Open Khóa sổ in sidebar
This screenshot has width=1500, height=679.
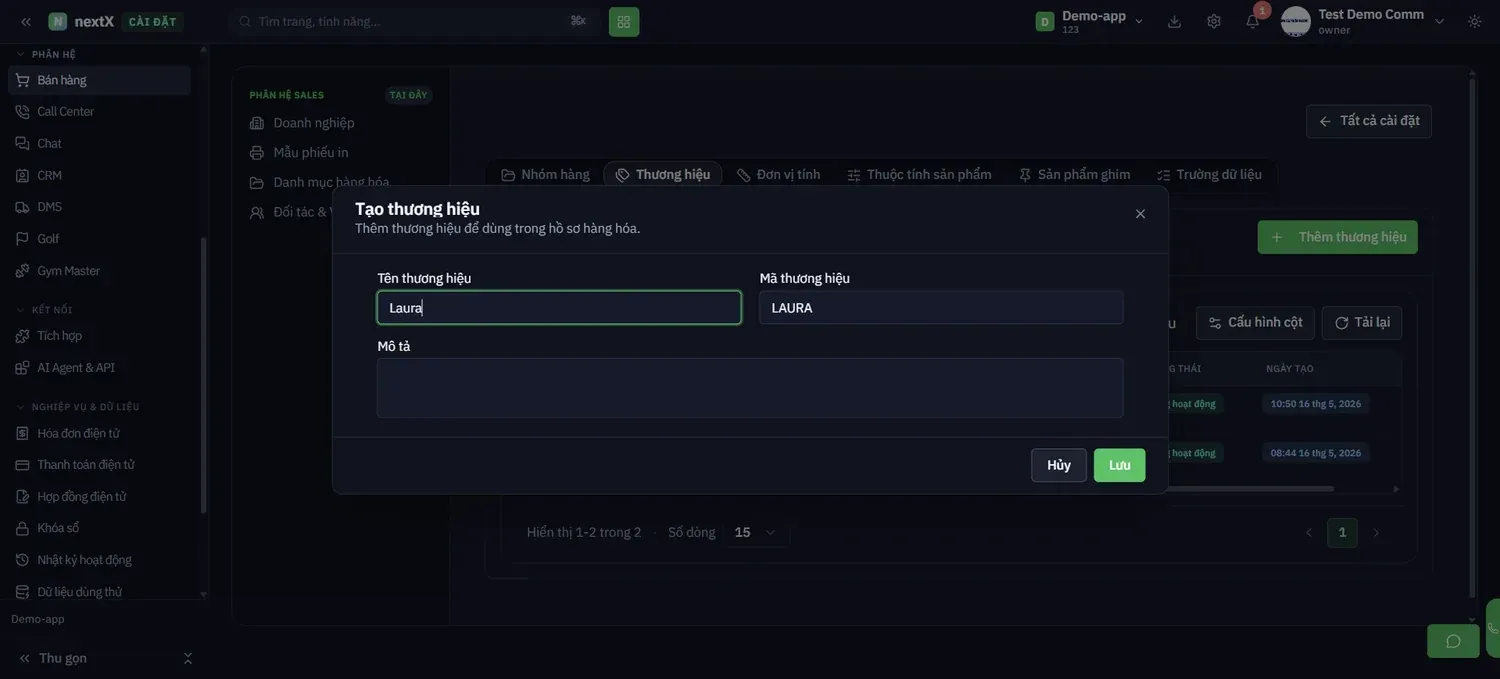tap(99, 528)
